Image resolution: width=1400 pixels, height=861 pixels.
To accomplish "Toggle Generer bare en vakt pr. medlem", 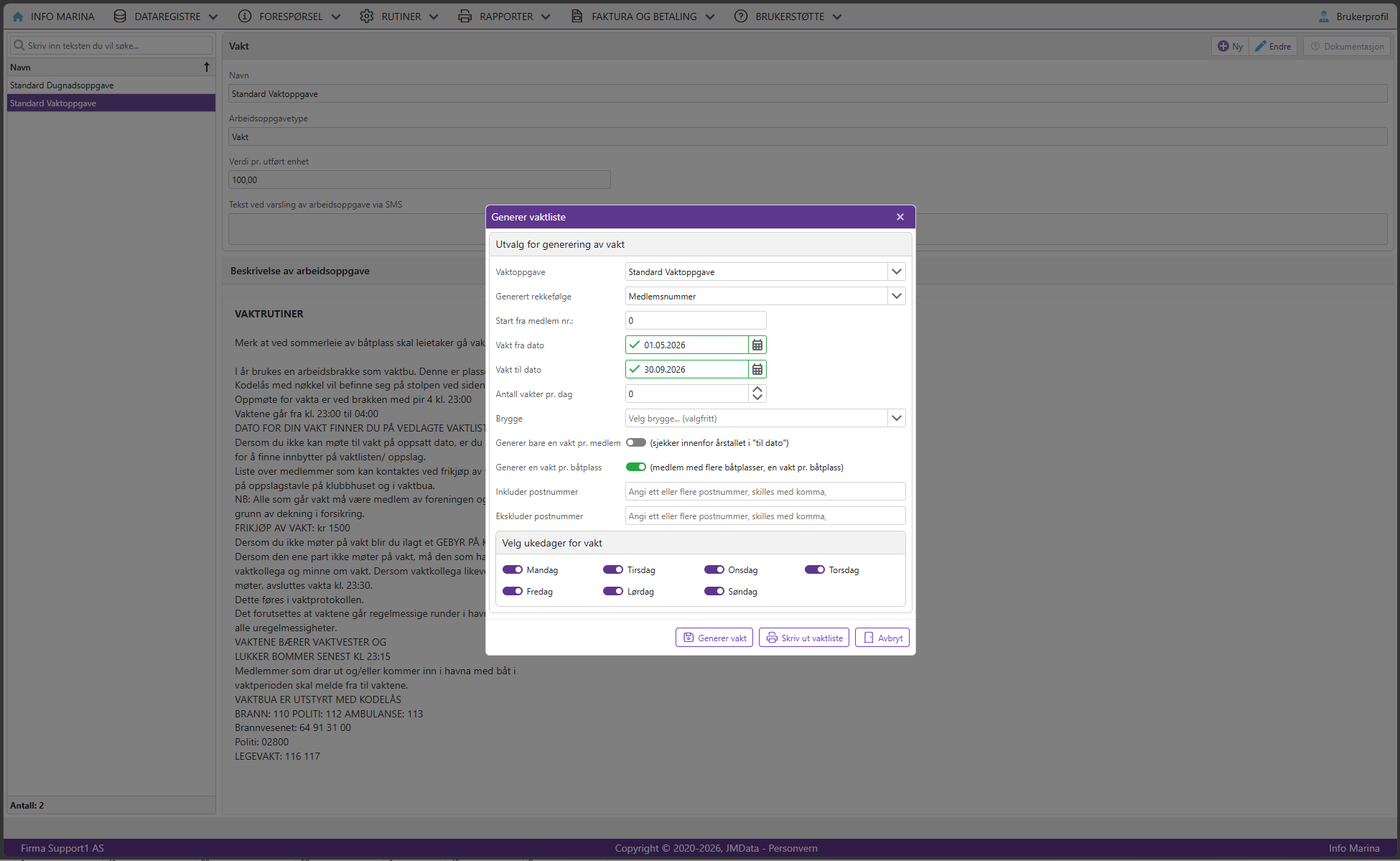I will coord(636,443).
